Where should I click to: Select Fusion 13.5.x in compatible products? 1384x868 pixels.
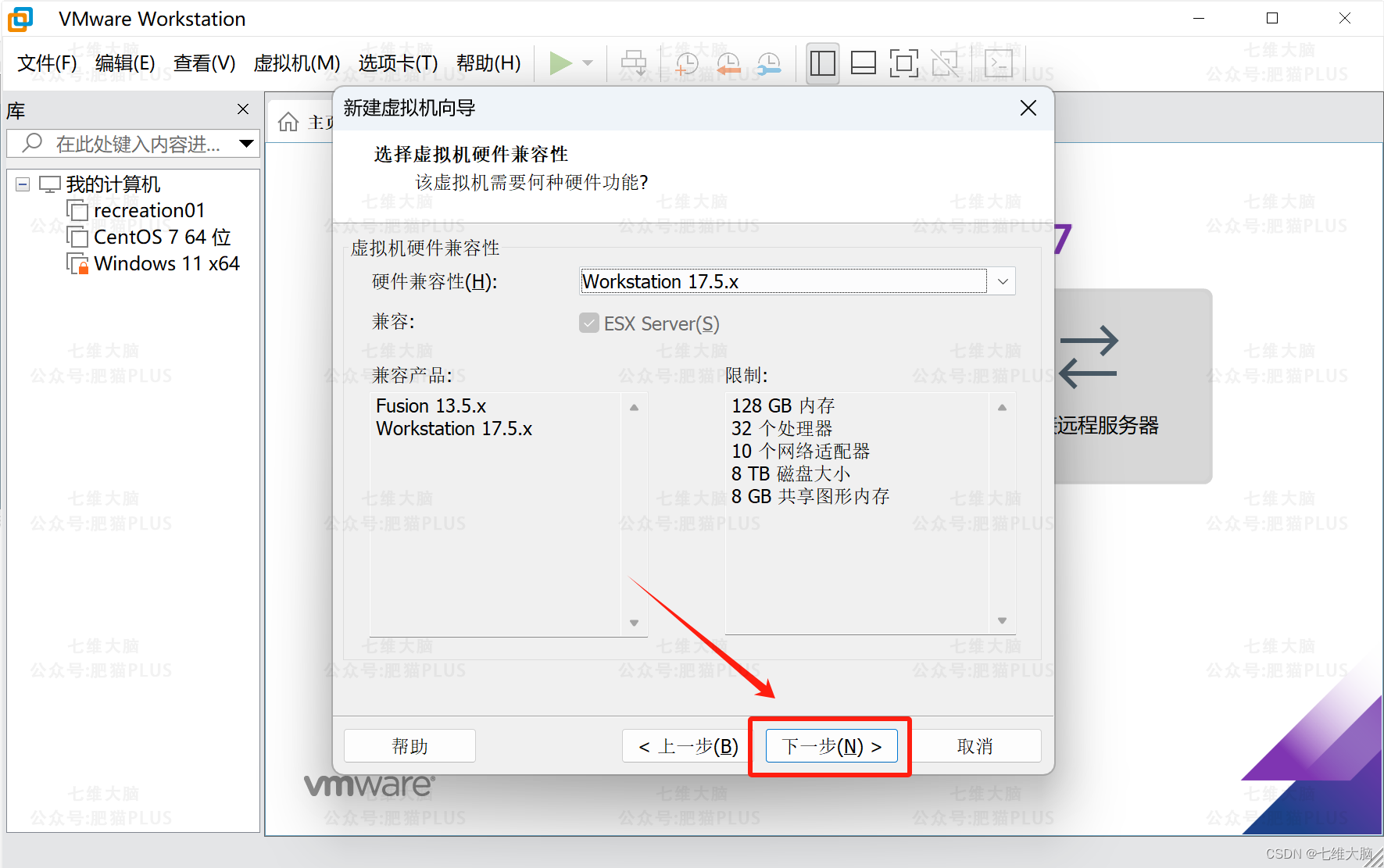[x=431, y=406]
